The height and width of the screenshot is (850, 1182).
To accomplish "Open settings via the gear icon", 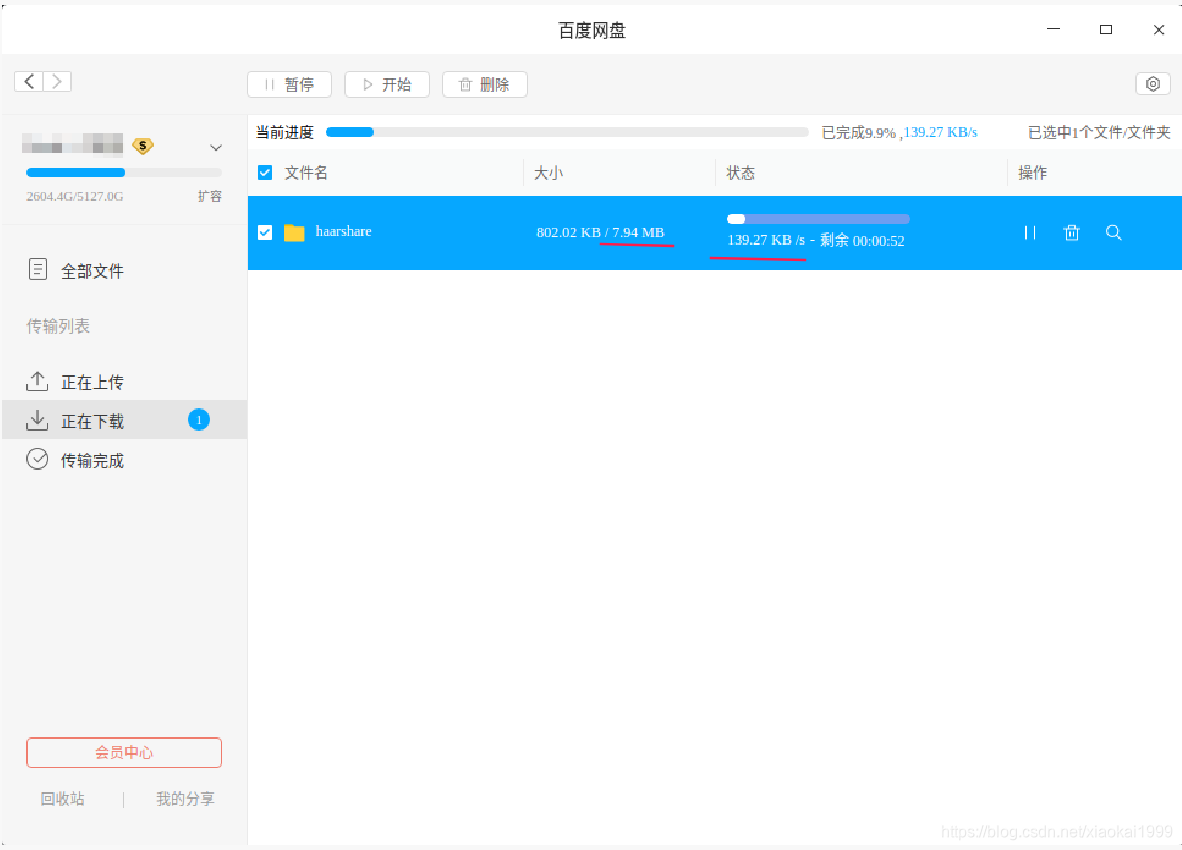I will (x=1153, y=84).
